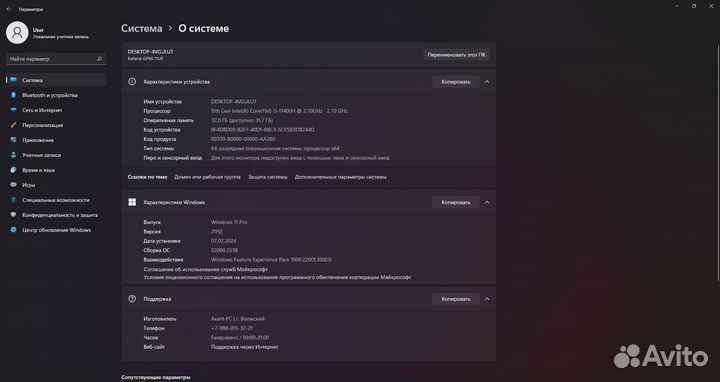Select the product code 00330-80000-00000-AA280
Viewport: 720px width, 382px height.
(243, 139)
